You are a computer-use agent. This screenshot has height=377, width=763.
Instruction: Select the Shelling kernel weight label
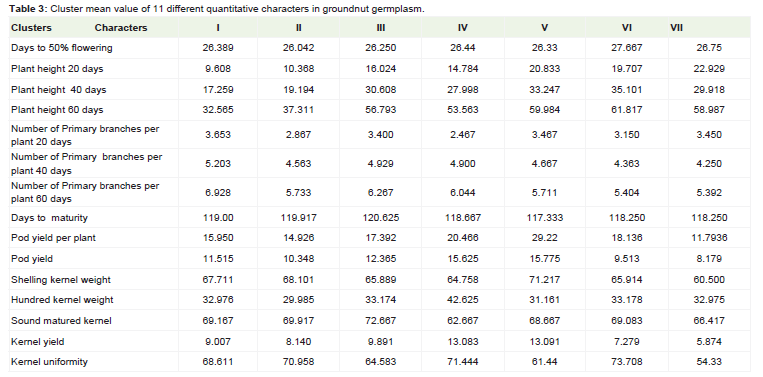pos(61,280)
